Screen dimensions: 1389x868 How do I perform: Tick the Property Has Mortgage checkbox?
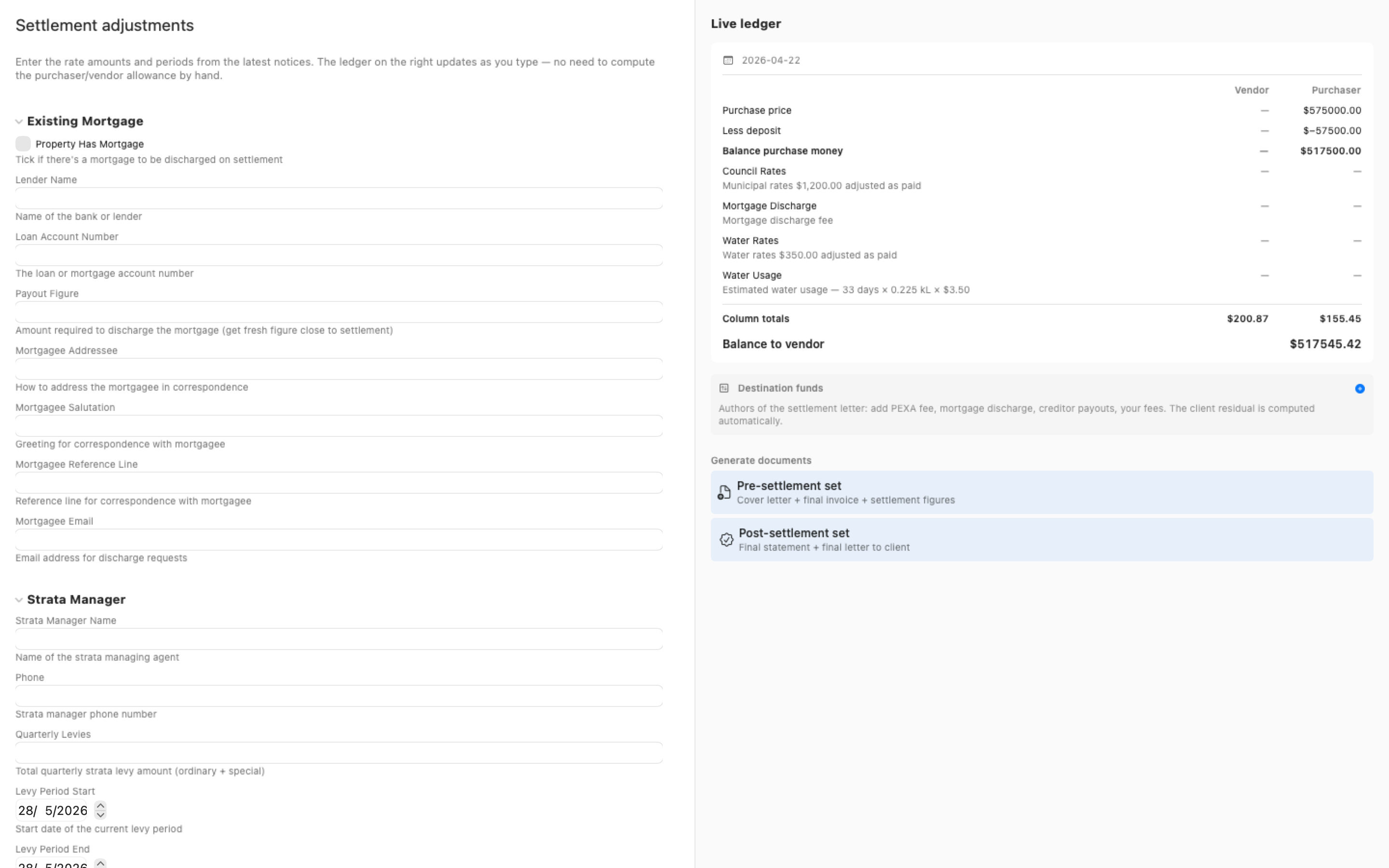[23, 144]
